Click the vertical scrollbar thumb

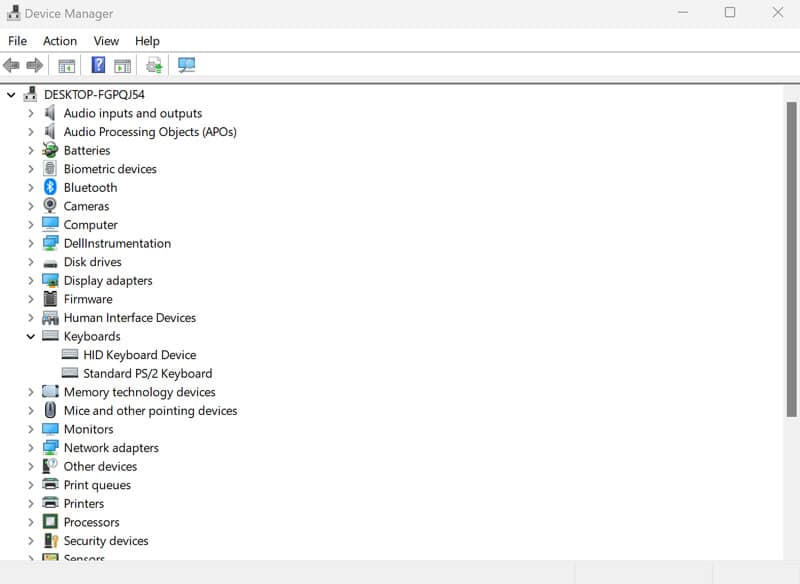(x=791, y=258)
